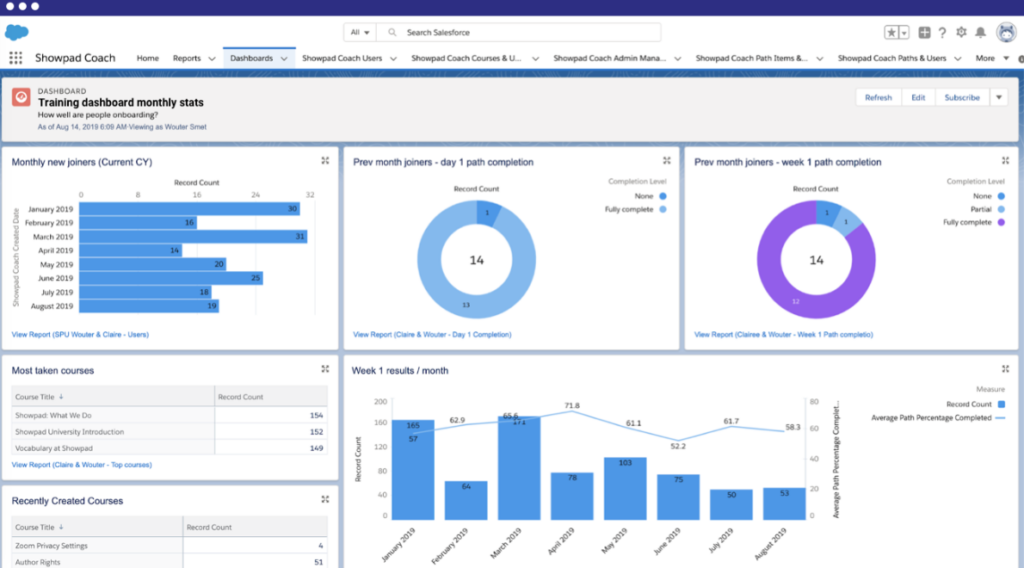The height and width of the screenshot is (568, 1024).
Task: Open the Help question mark icon
Action: [x=942, y=32]
